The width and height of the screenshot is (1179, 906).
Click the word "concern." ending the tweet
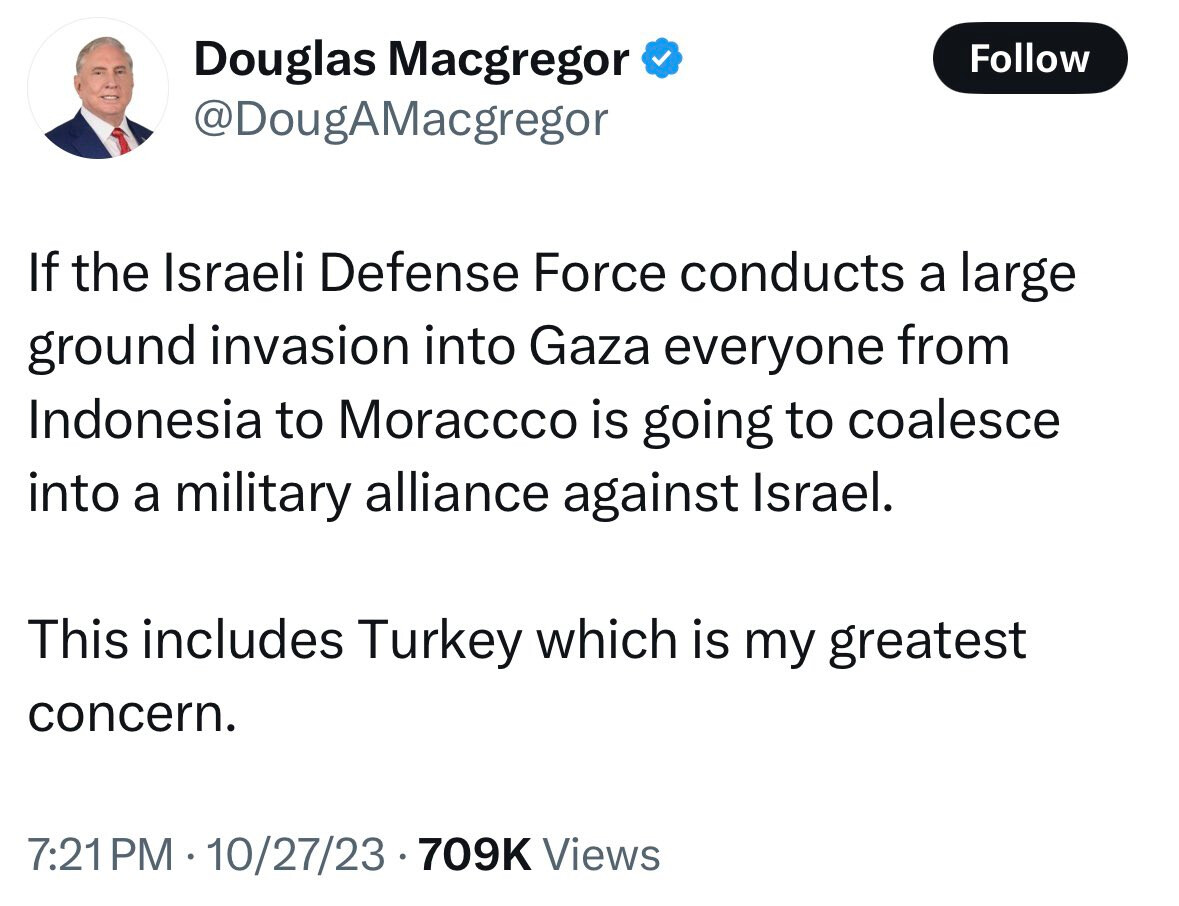pyautogui.click(x=131, y=713)
